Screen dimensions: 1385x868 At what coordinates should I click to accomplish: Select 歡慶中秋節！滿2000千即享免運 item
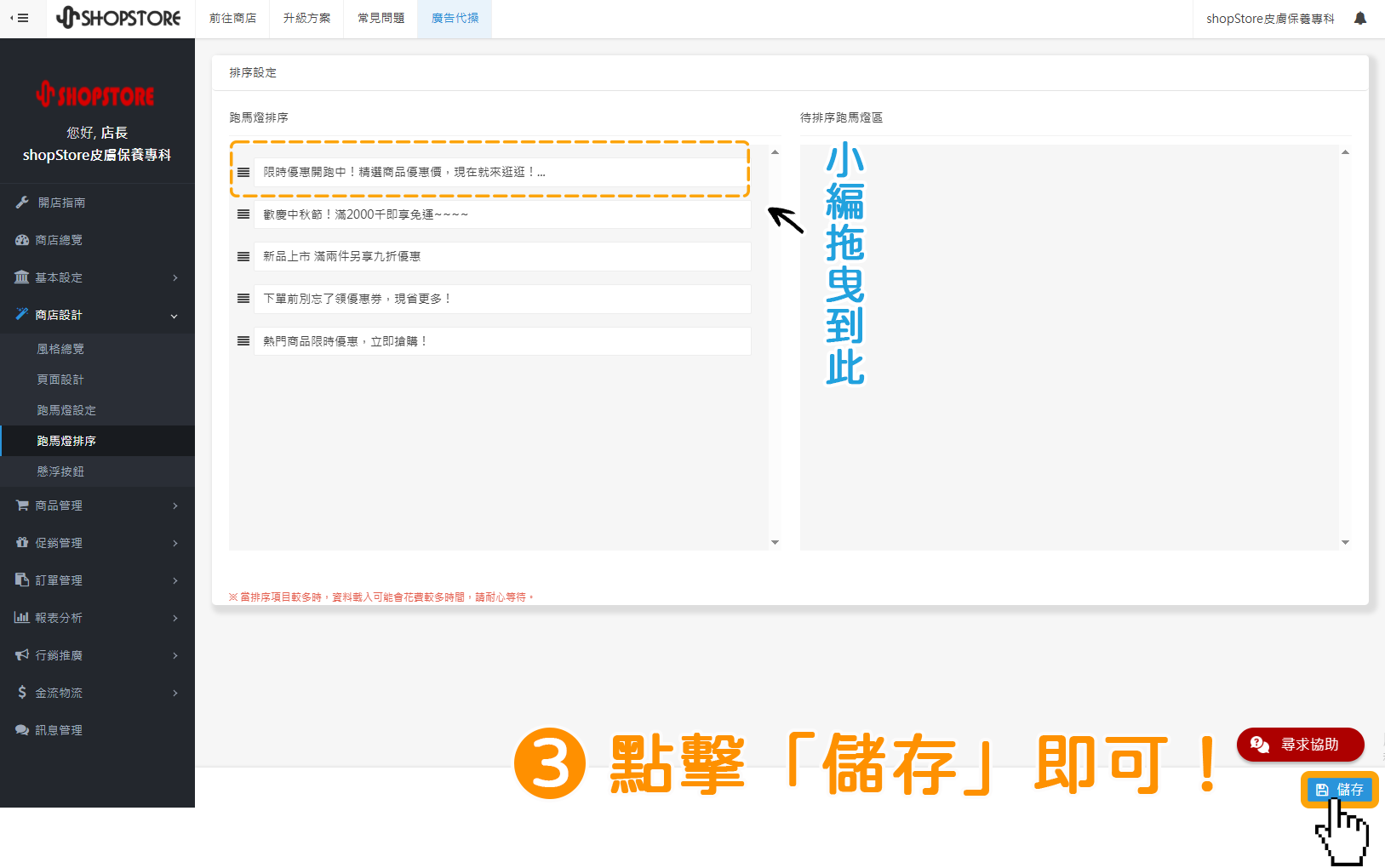(x=502, y=214)
